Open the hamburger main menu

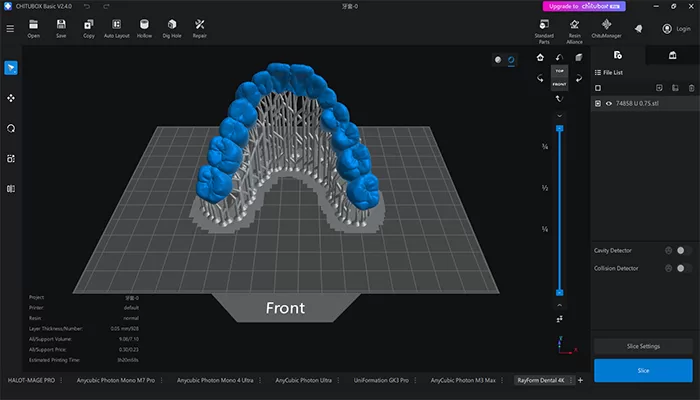point(10,29)
